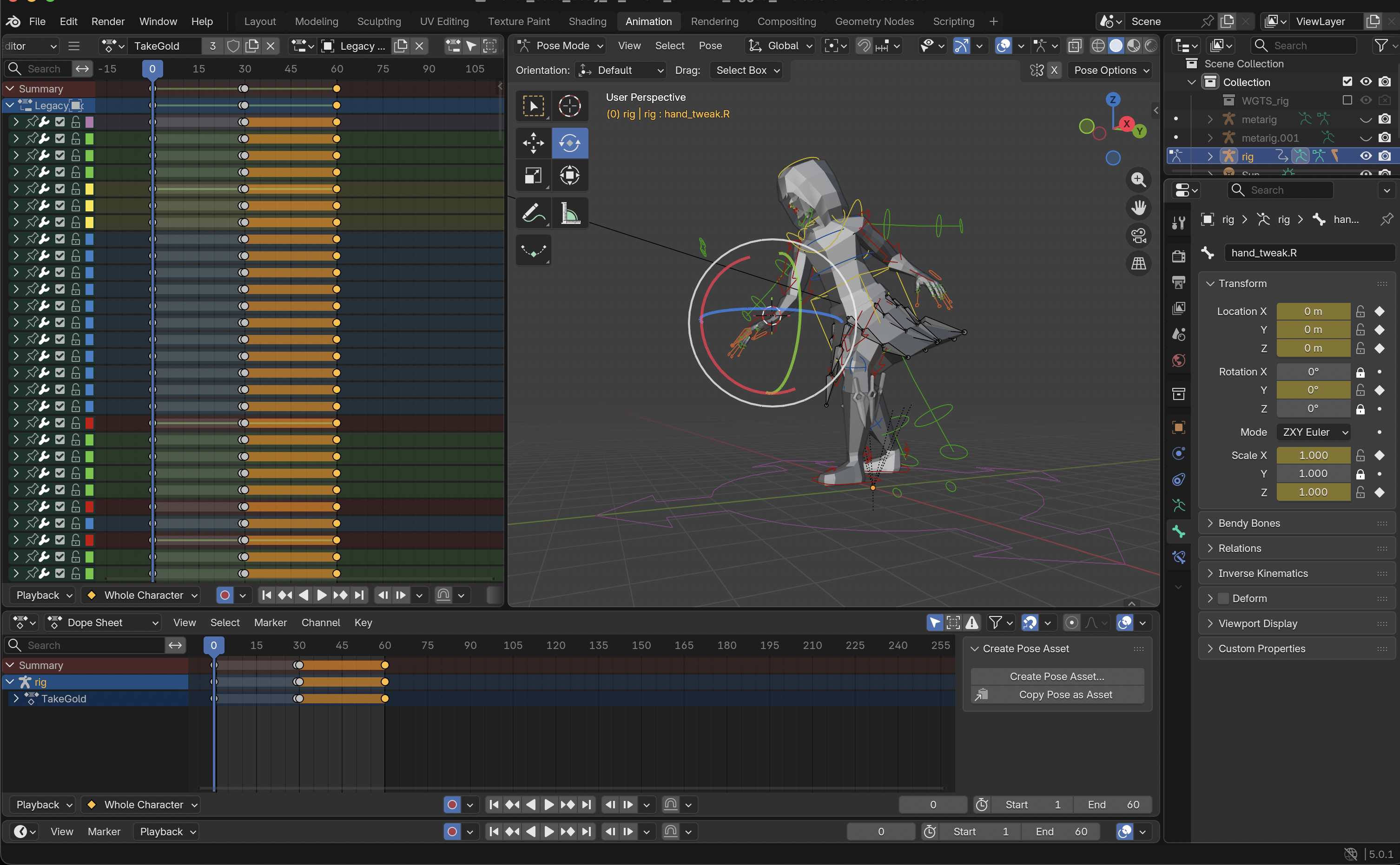
Task: Click the Location X value field
Action: tap(1313, 311)
